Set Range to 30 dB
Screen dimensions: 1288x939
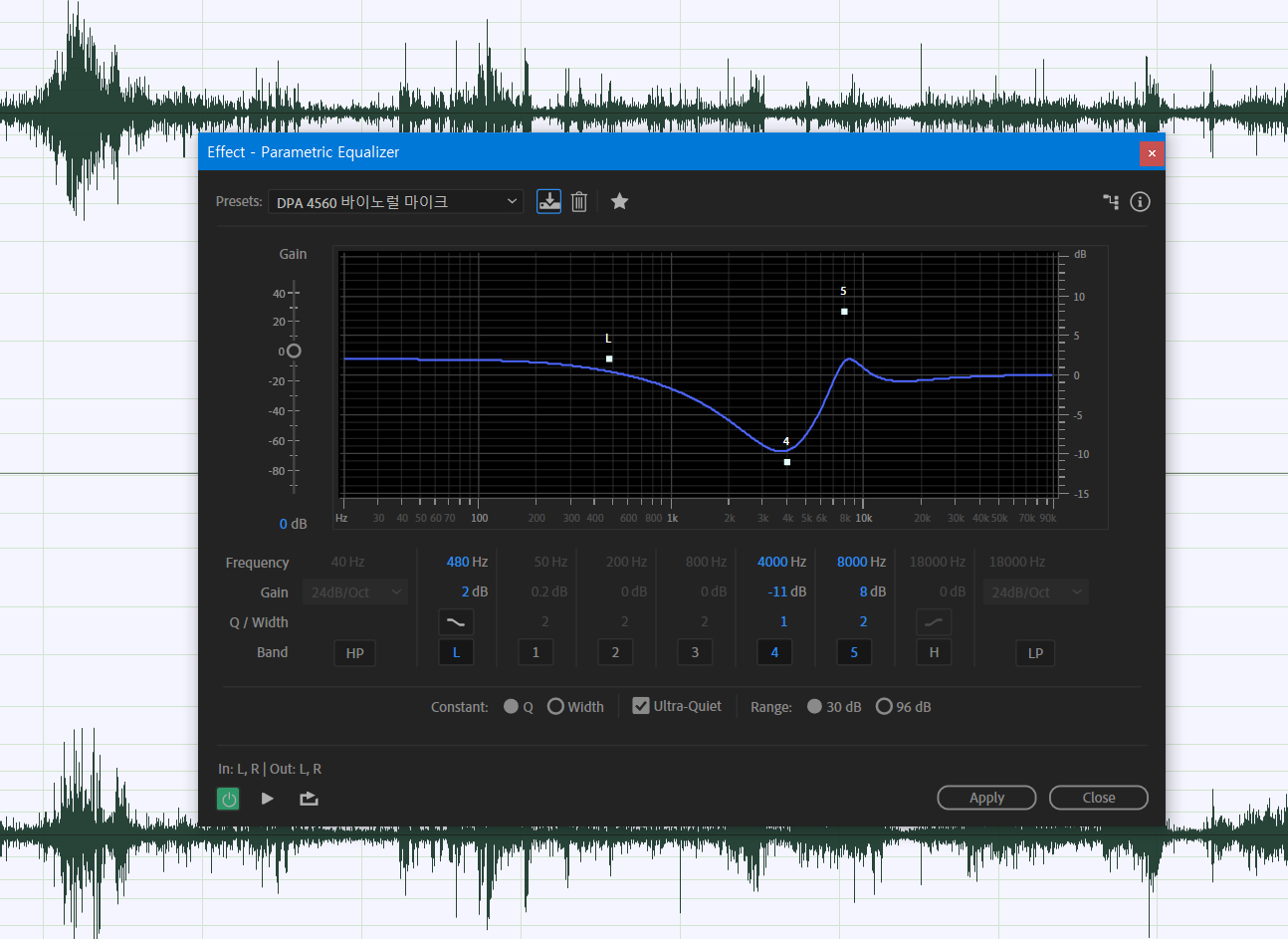[x=814, y=706]
